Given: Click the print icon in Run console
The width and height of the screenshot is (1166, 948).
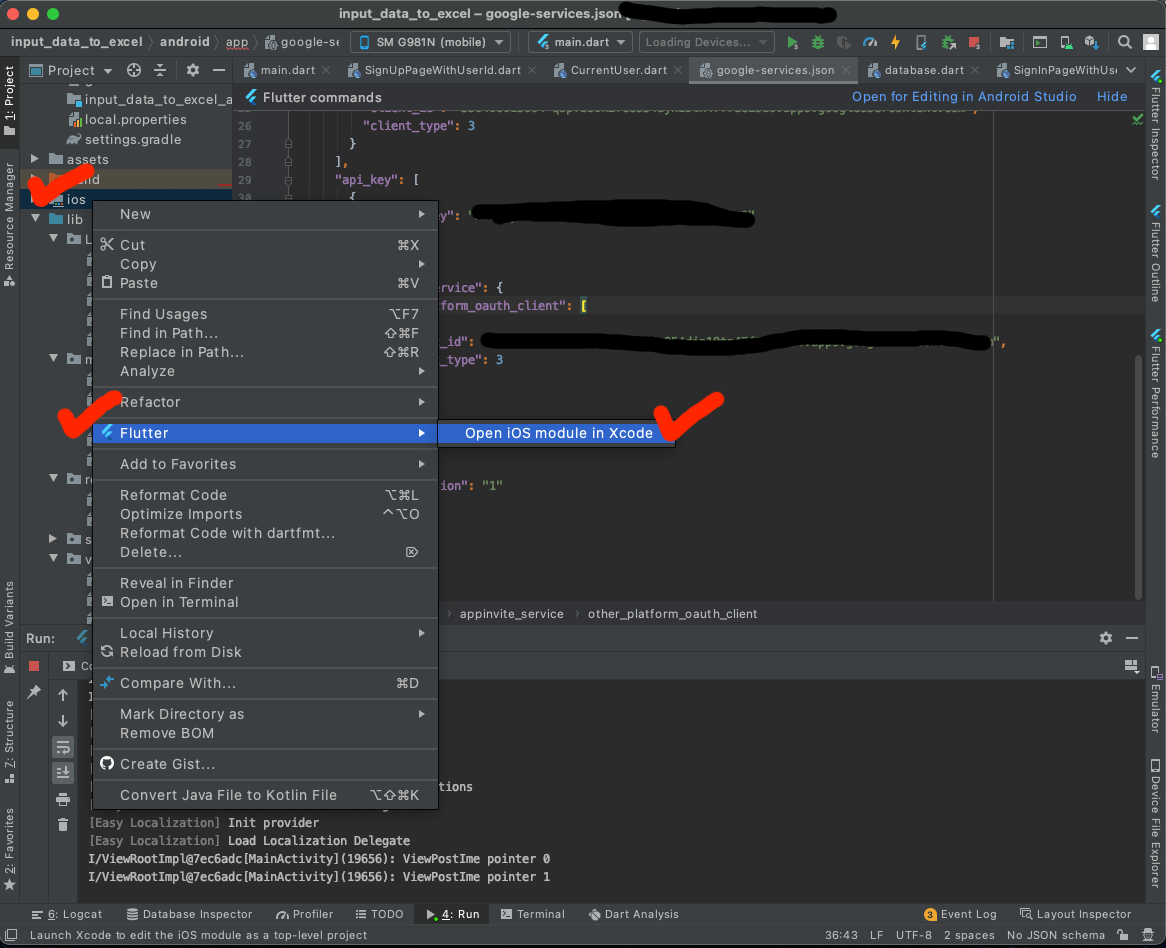Looking at the screenshot, I should coord(63,799).
